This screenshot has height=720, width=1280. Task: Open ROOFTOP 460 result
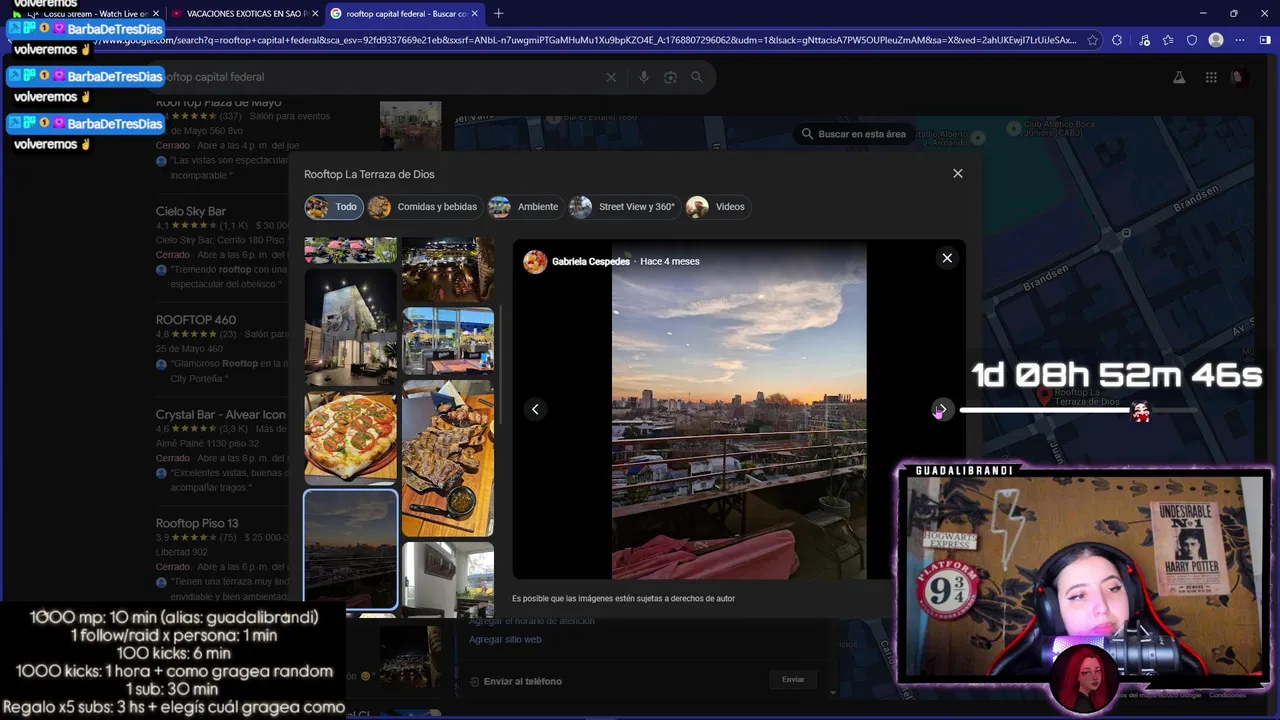tap(196, 320)
